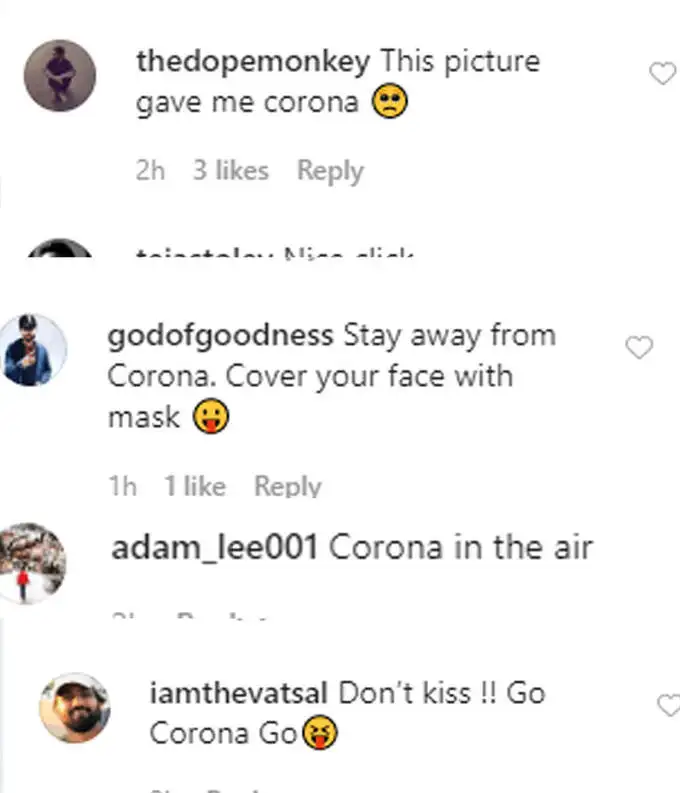Click the 2h timestamp on thedopemonkey's comment
This screenshot has height=793, width=680.
[x=150, y=170]
